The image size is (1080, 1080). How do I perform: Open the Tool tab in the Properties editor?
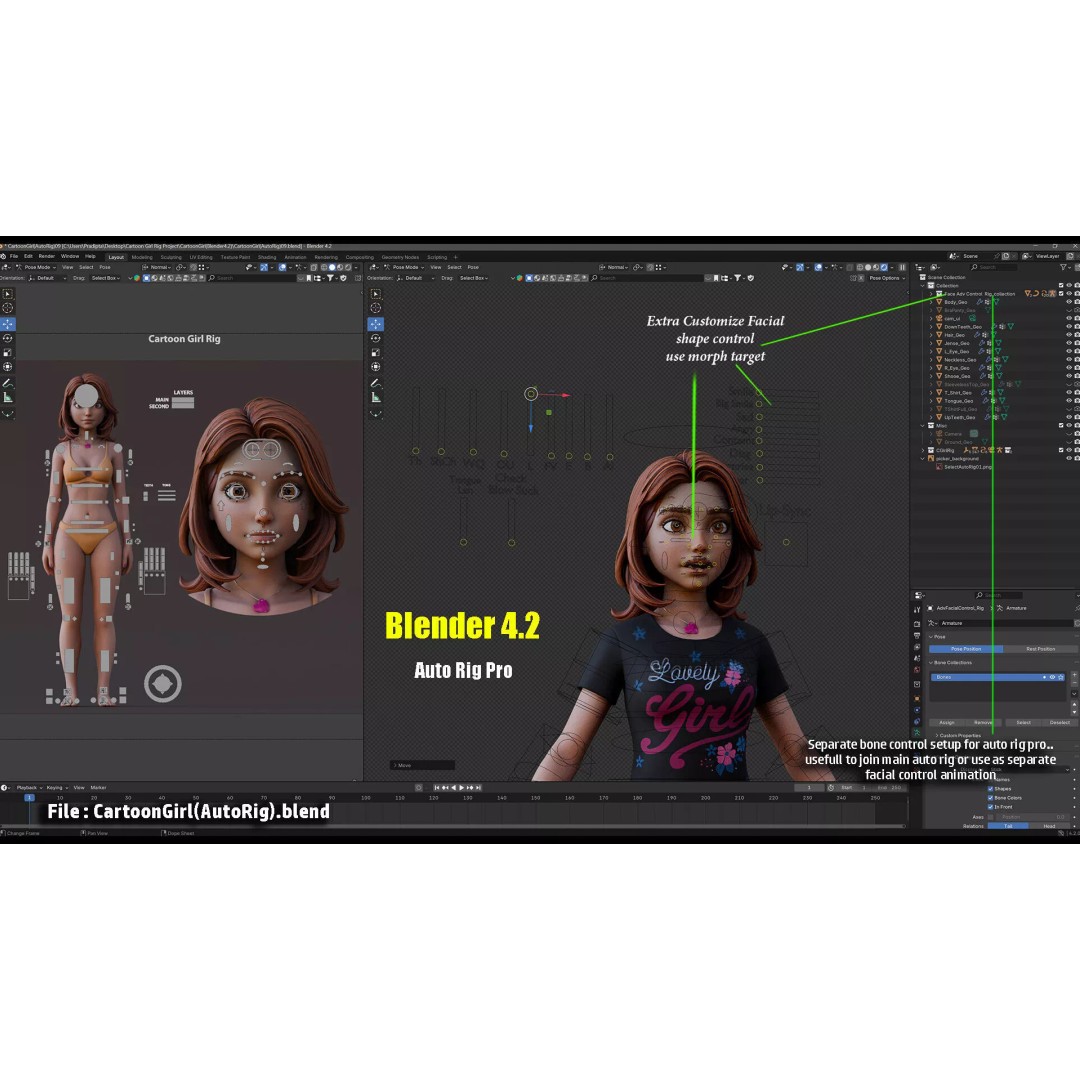[x=917, y=610]
